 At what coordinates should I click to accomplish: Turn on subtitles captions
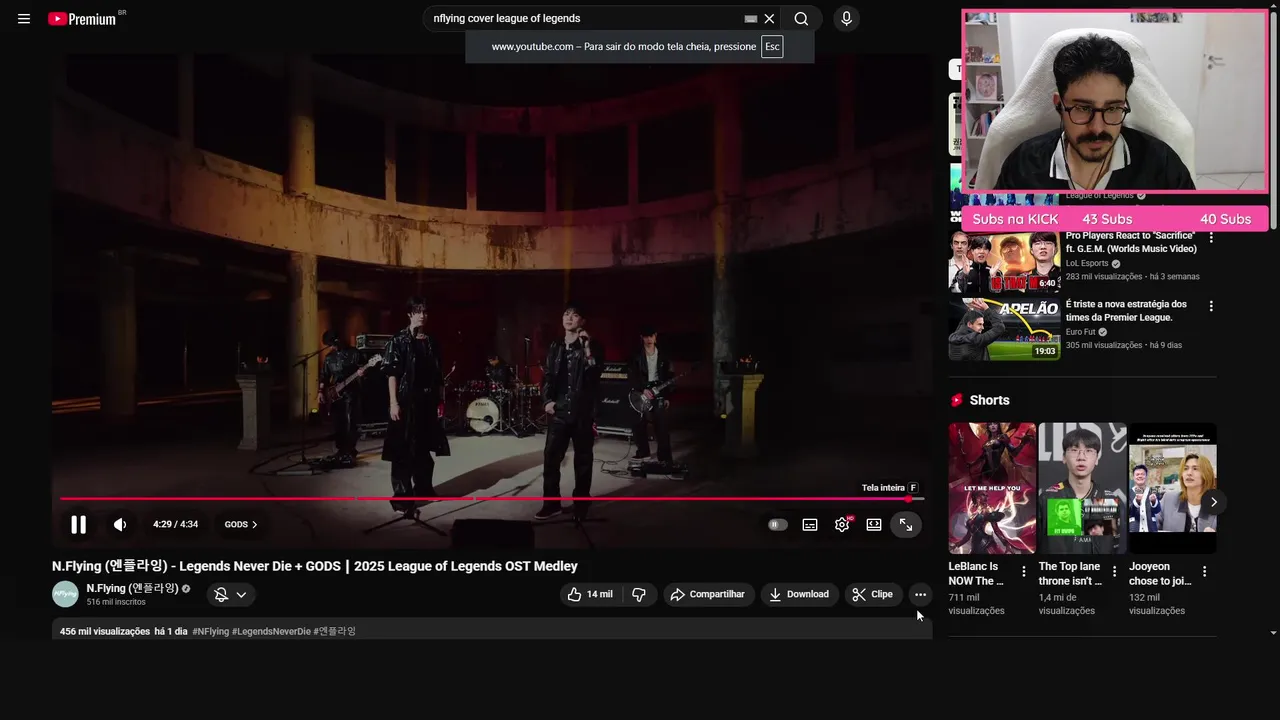[810, 524]
